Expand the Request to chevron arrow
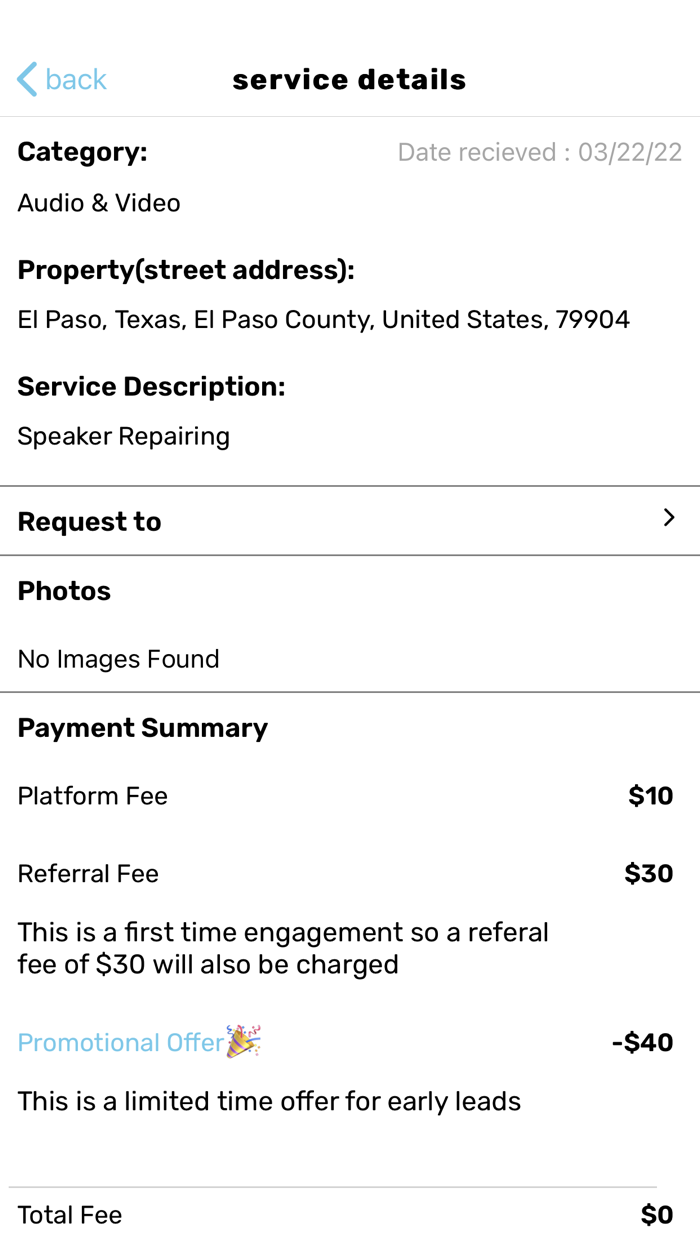 tap(669, 517)
